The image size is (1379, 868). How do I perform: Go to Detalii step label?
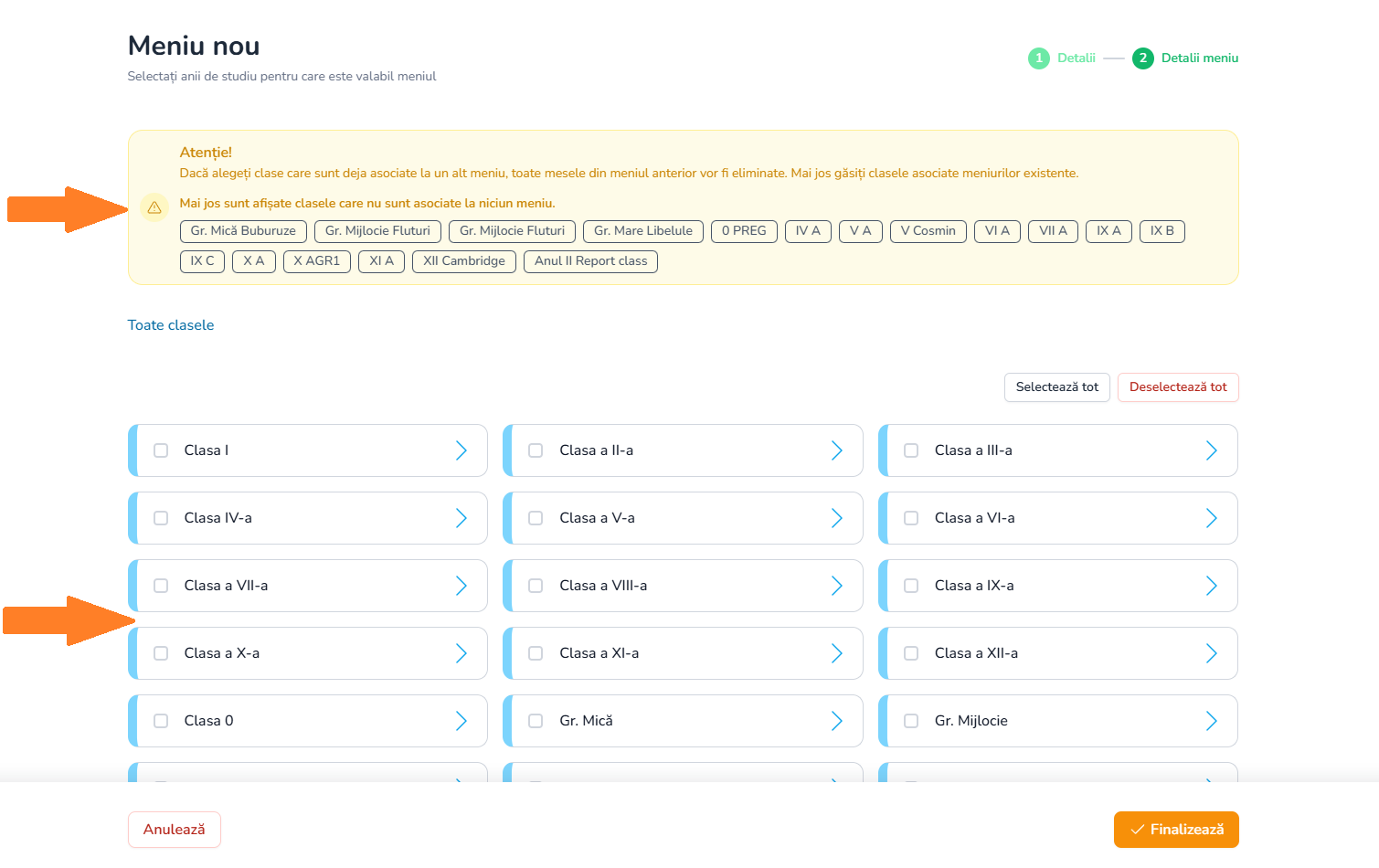coord(1076,58)
